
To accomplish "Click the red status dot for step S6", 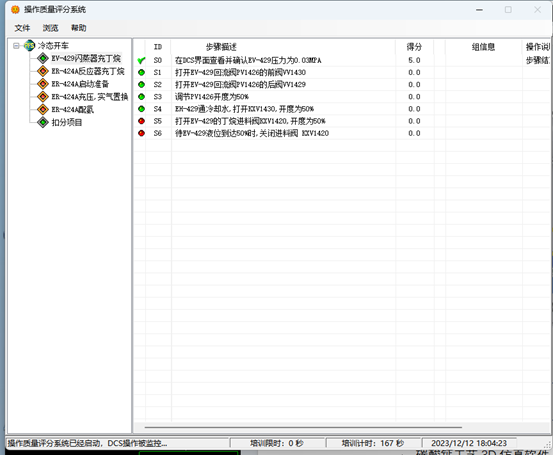I will (x=141, y=133).
